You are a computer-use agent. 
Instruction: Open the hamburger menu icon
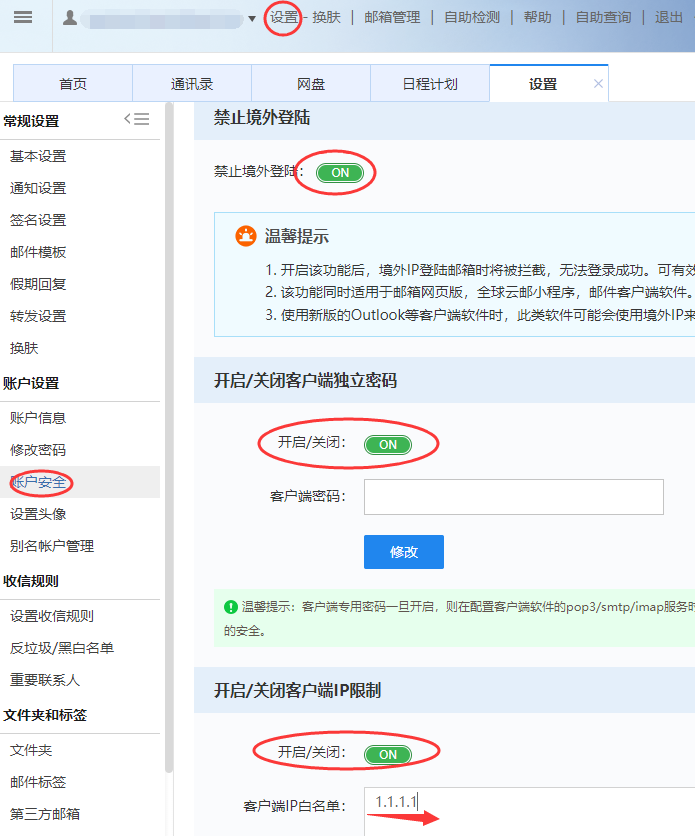(x=23, y=18)
